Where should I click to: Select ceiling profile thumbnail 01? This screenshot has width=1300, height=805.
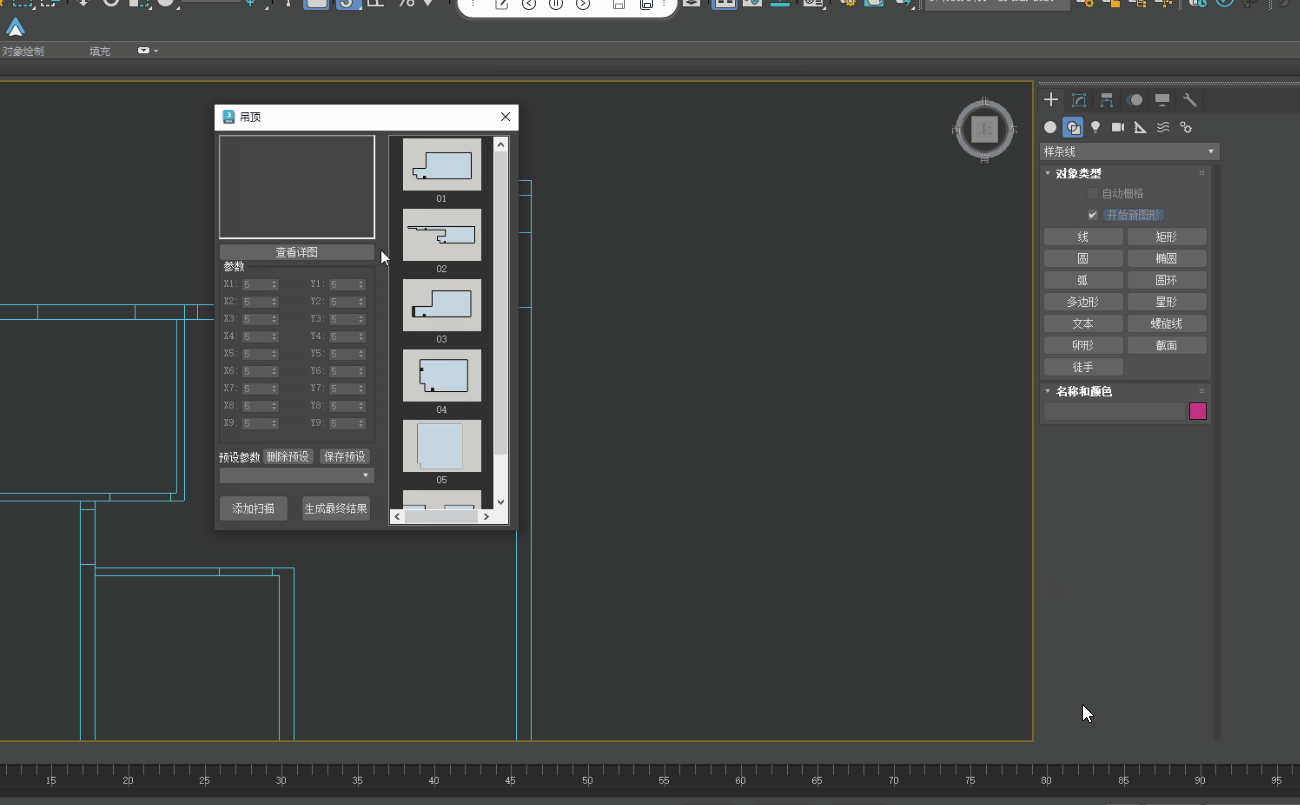442,165
